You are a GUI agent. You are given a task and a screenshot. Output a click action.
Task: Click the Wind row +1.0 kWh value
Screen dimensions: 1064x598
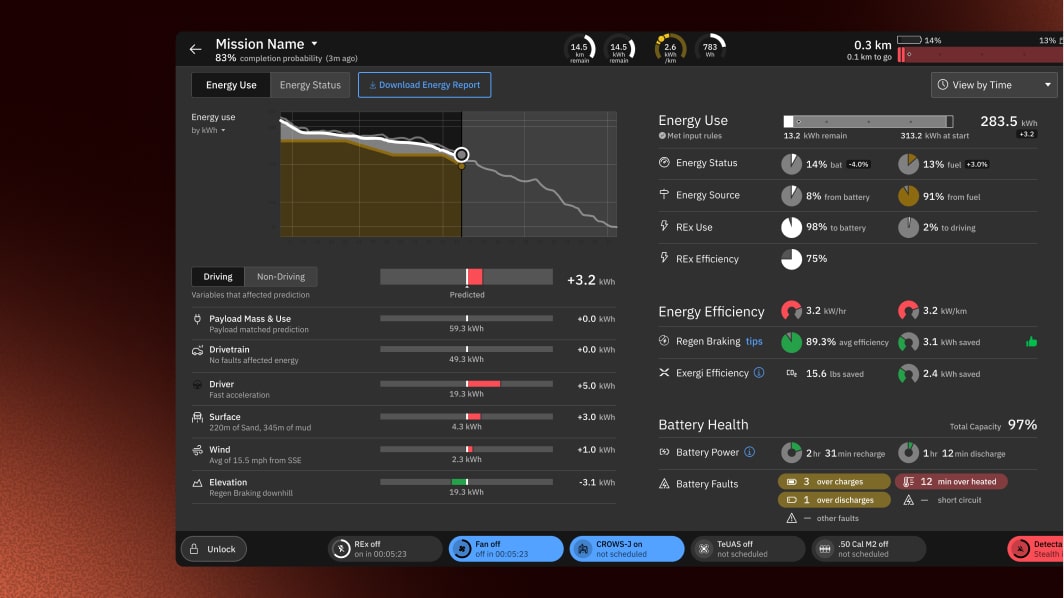(596, 449)
